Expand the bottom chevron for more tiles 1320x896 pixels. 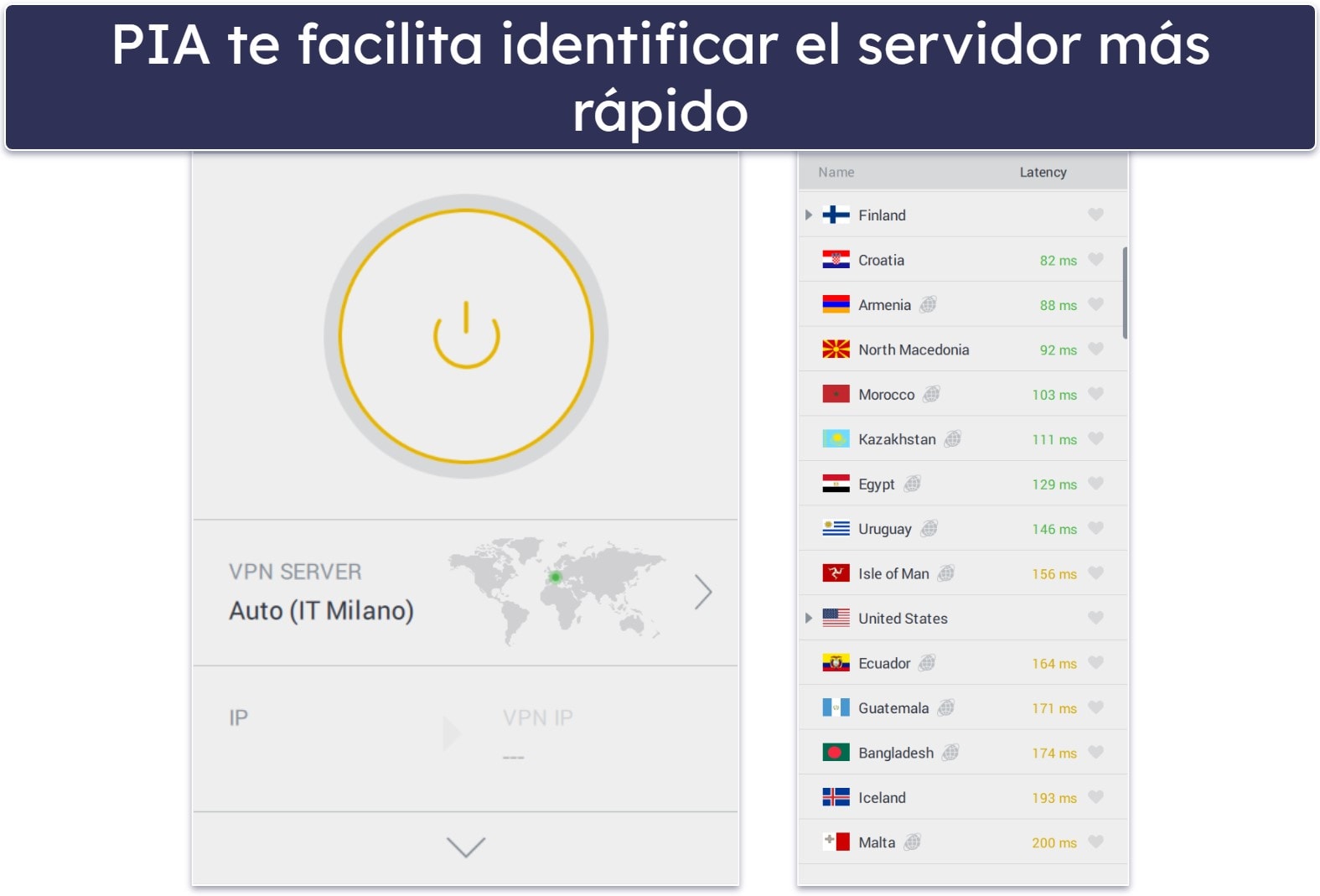click(466, 847)
